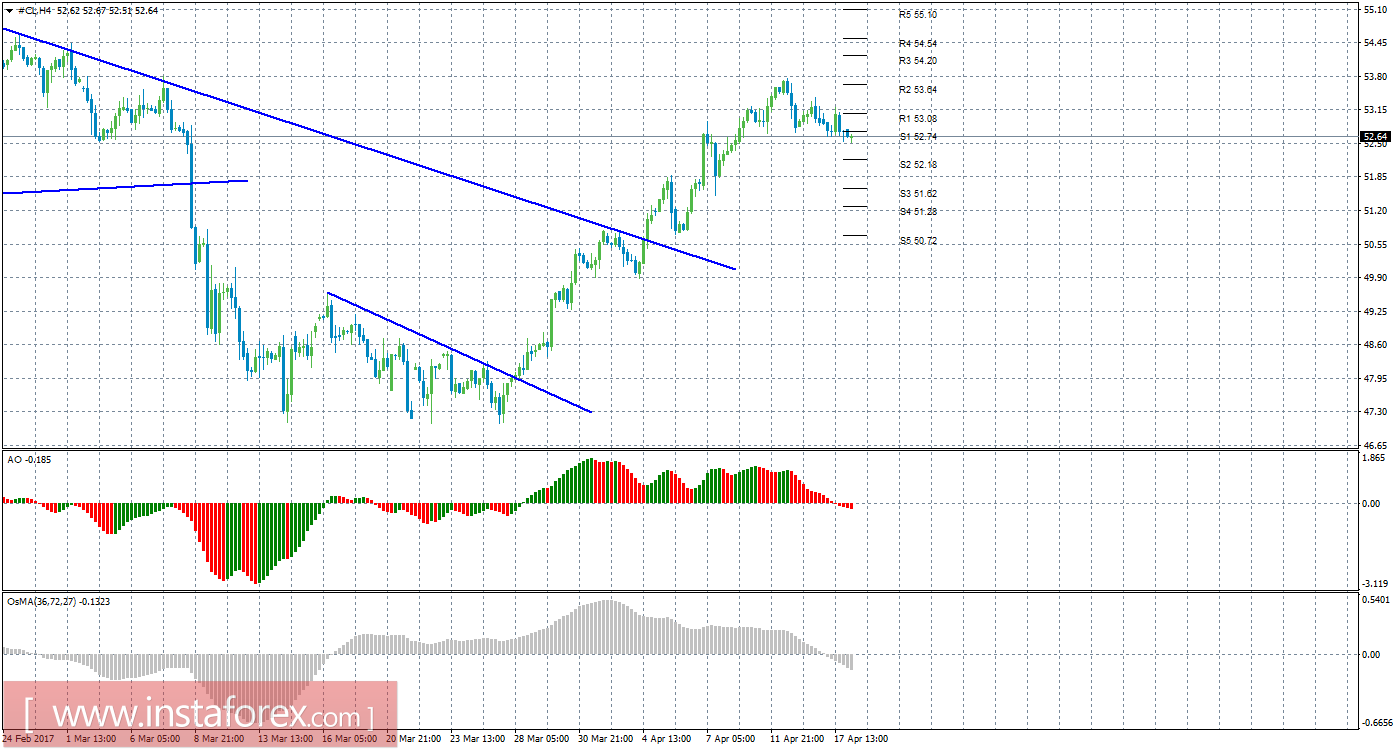Select the short descending trendline starting mid-March
The image size is (1398, 750).
(x=459, y=352)
